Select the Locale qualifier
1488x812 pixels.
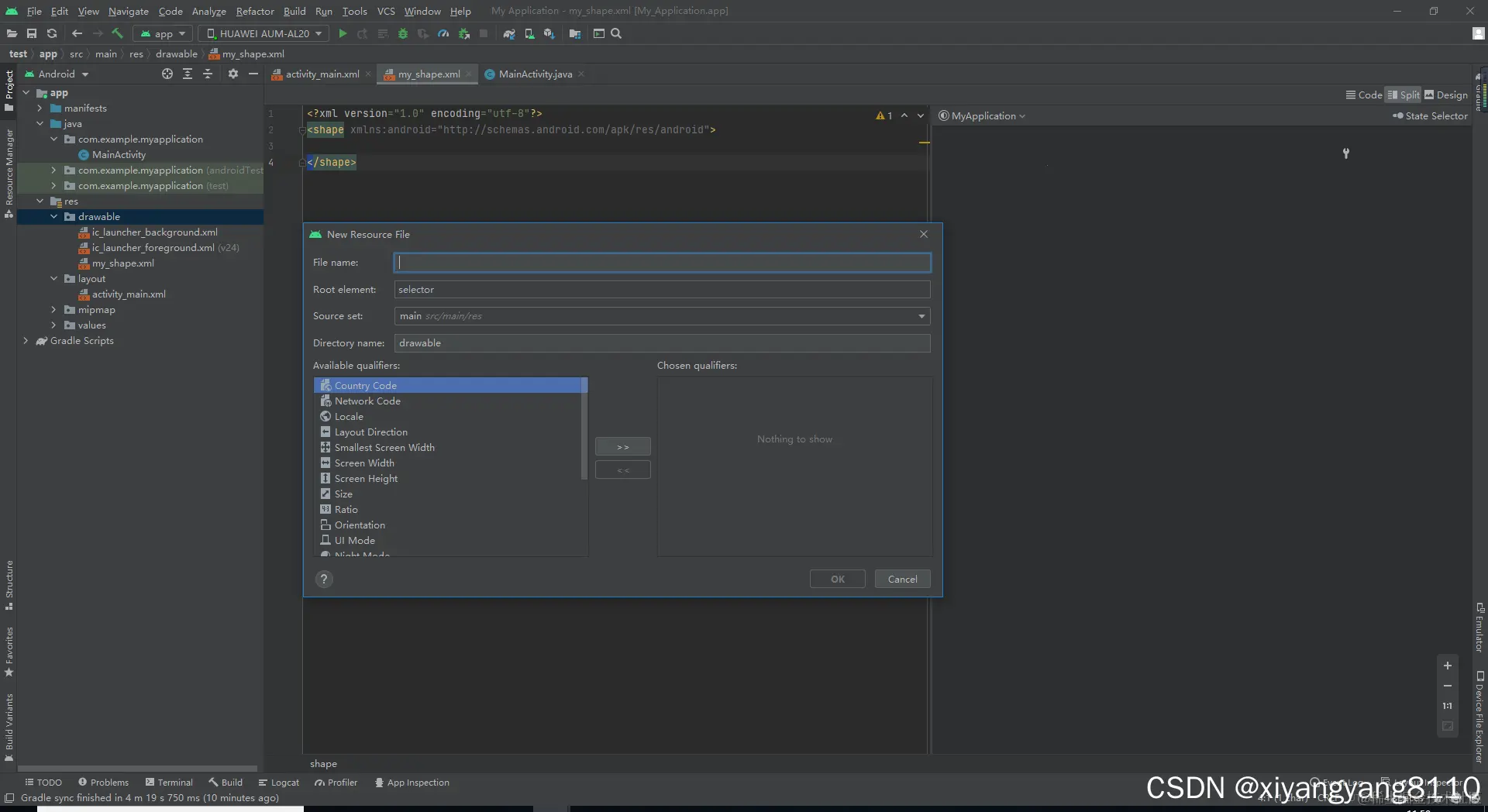448,416
